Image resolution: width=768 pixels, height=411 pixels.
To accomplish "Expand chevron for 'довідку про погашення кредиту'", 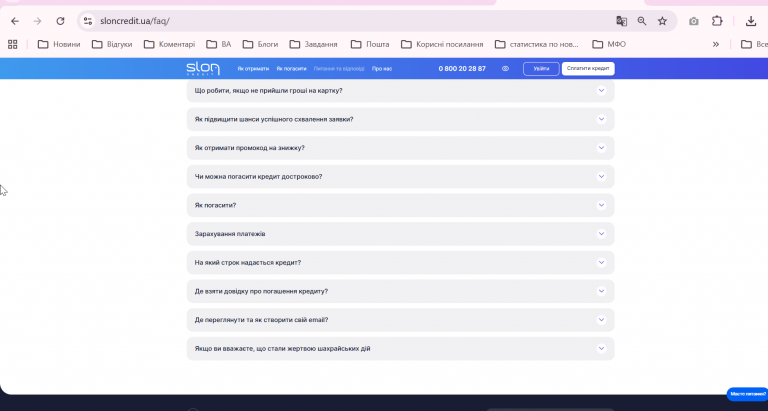I will click(x=601, y=291).
